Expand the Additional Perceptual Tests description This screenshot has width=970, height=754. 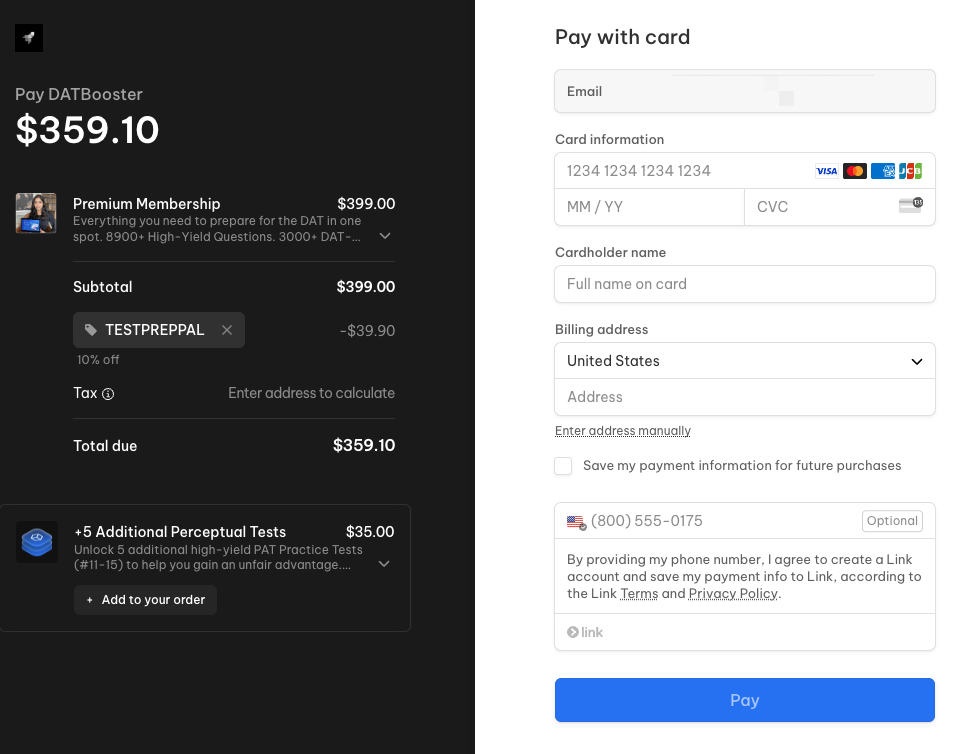[x=384, y=564]
